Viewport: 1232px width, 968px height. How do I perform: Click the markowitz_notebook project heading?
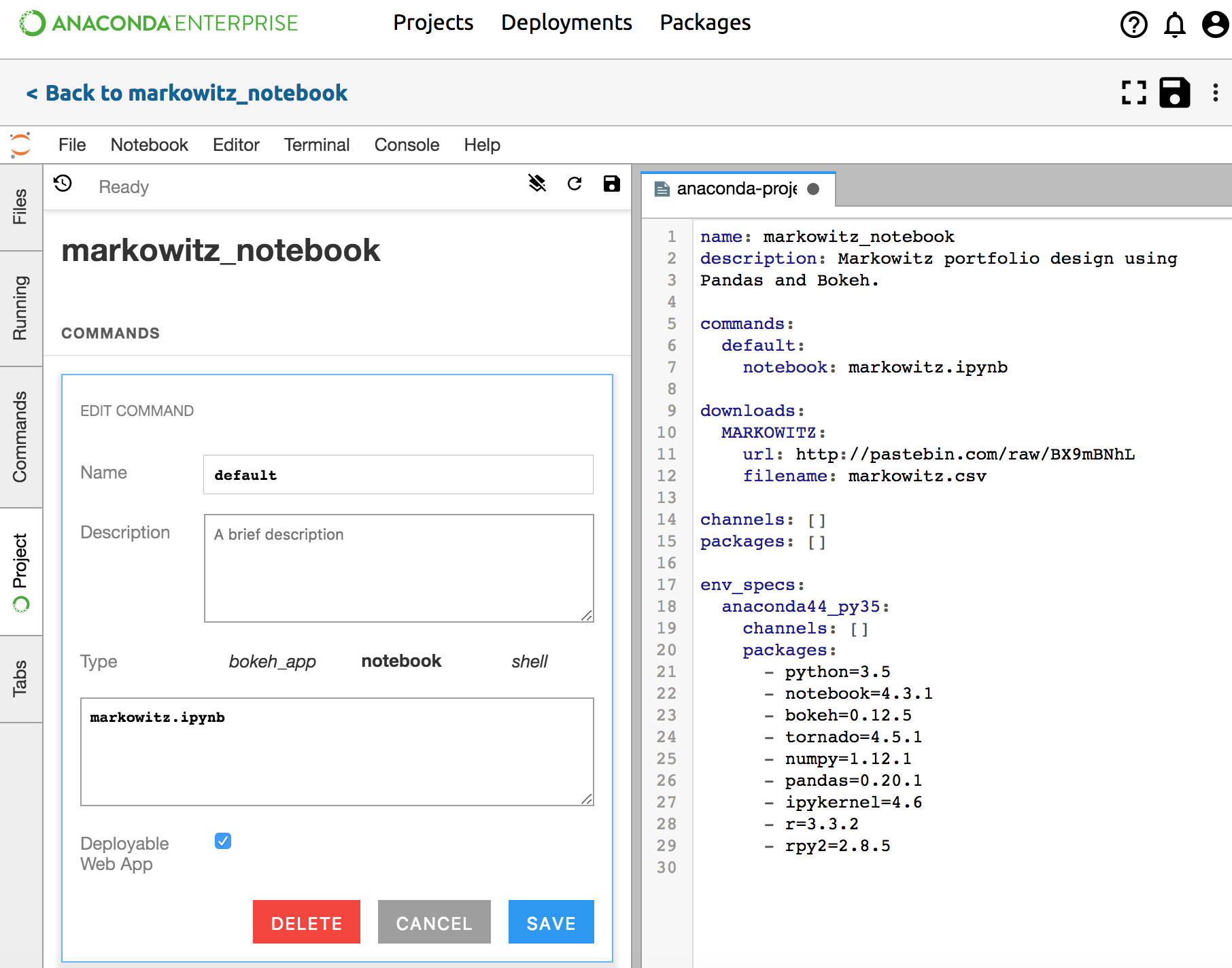(221, 250)
